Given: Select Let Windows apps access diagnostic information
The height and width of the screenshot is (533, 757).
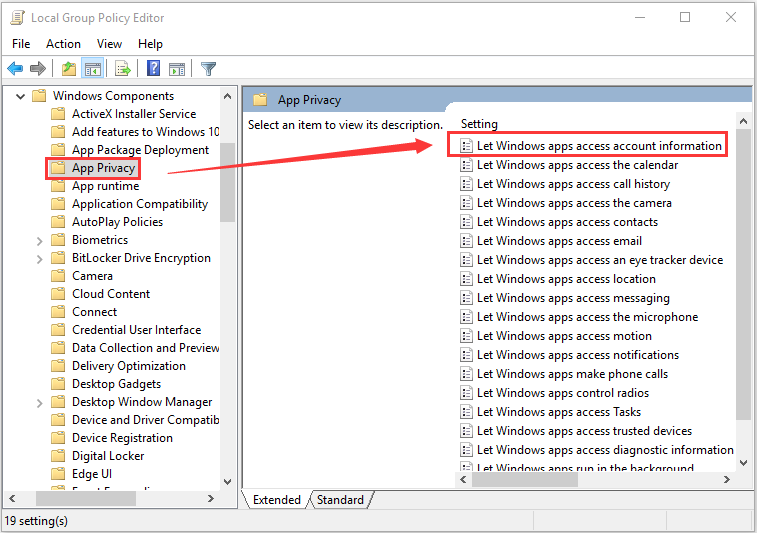Looking at the screenshot, I should pyautogui.click(x=605, y=450).
